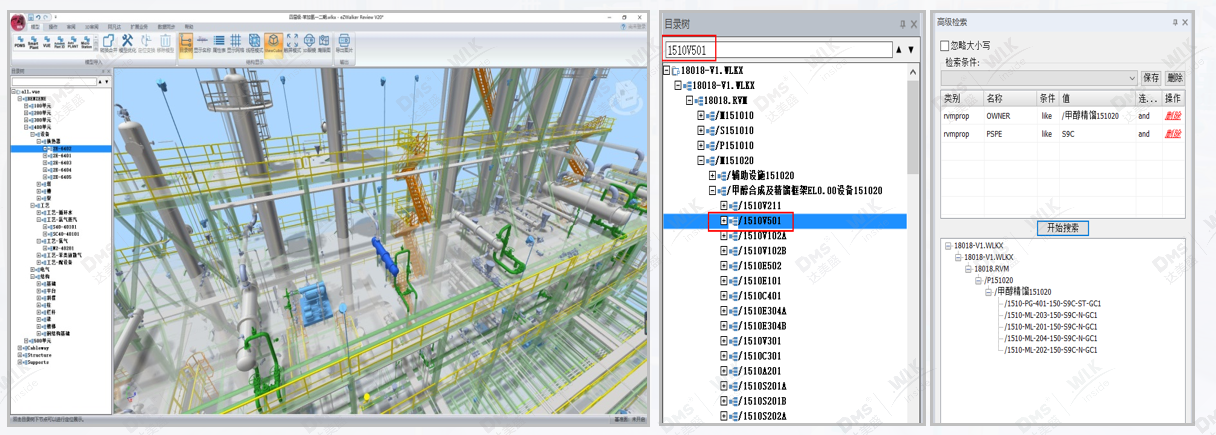
Task: Click the search field containing 1510V501
Action: 777,49
